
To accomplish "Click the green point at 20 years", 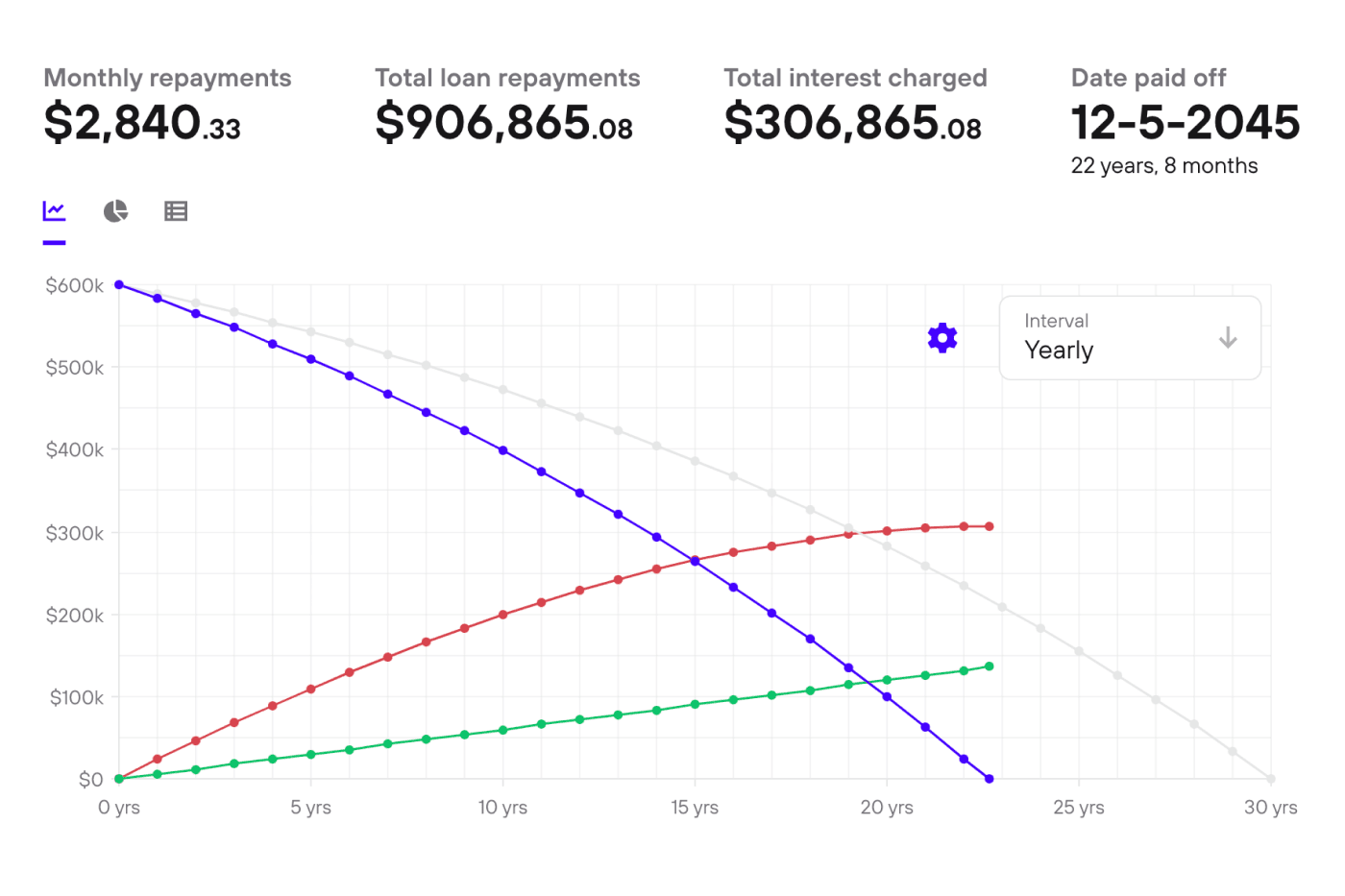I will tap(887, 680).
